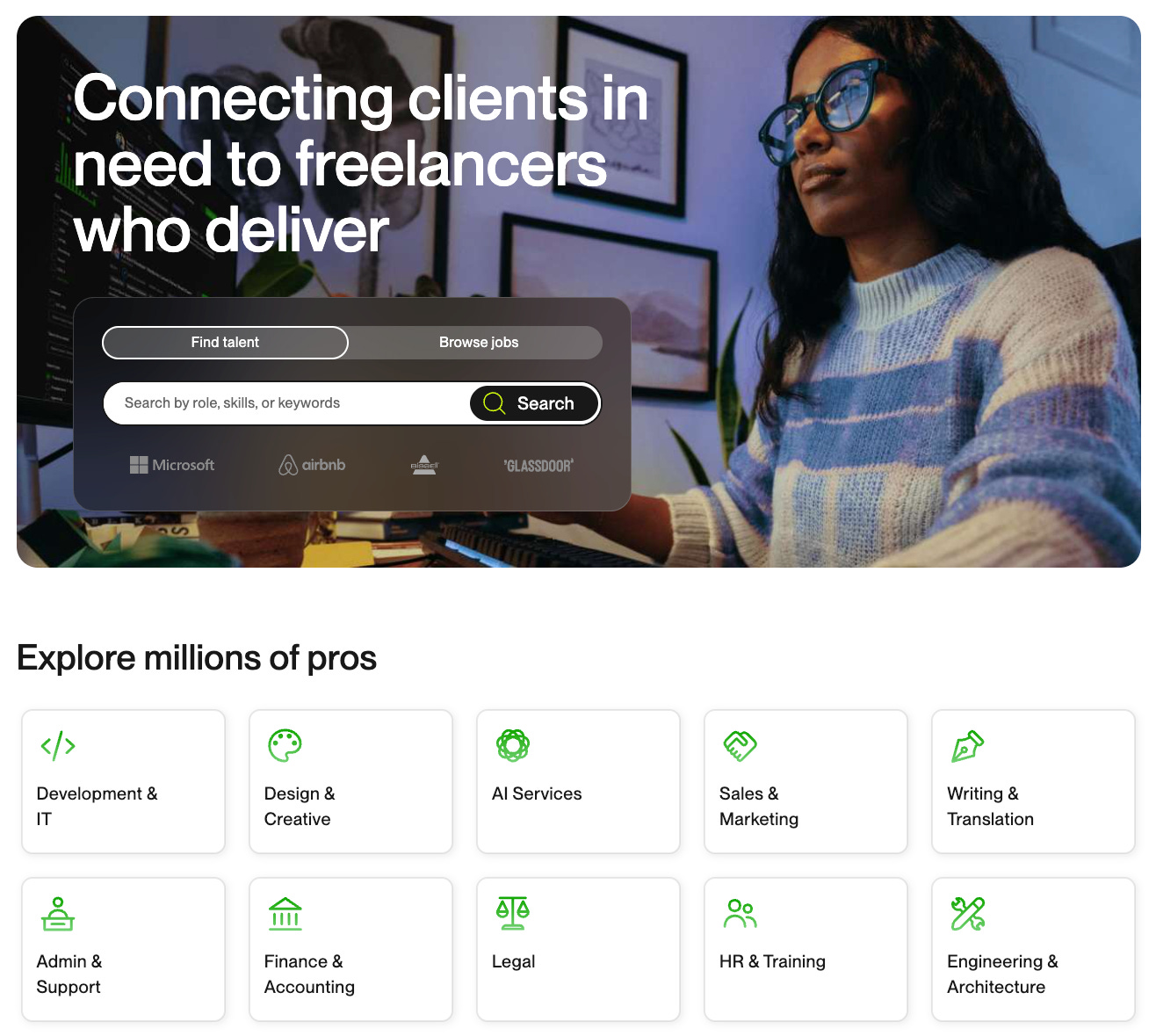Image resolution: width=1156 pixels, height=1036 pixels.
Task: Select the AI Services flower icon
Action: [513, 745]
